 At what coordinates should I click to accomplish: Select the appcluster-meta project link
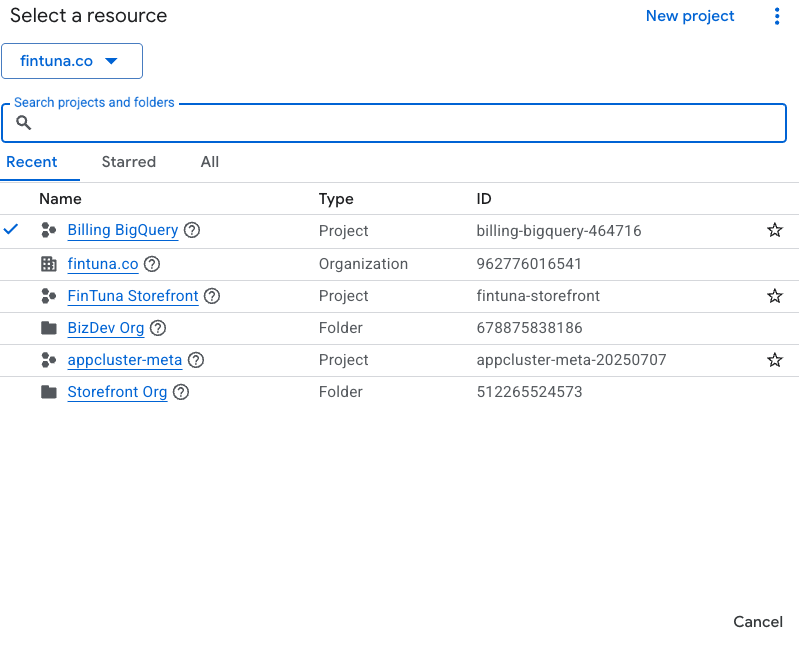coord(125,360)
